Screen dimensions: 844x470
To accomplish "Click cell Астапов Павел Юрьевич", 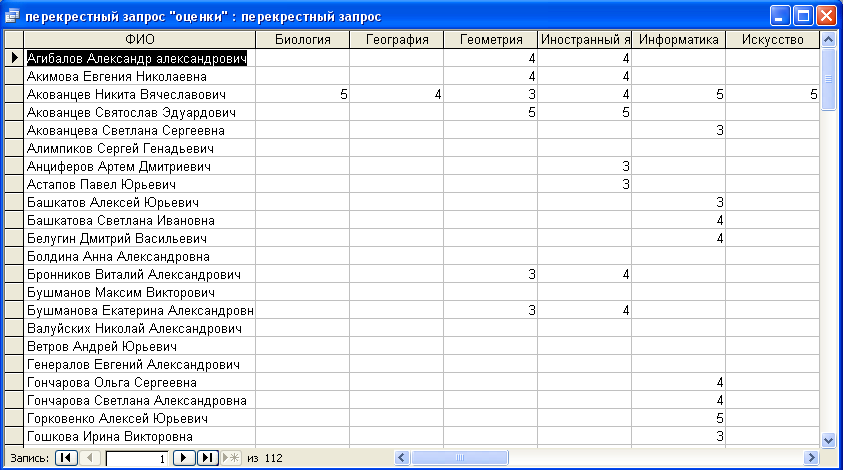I will 139,184.
